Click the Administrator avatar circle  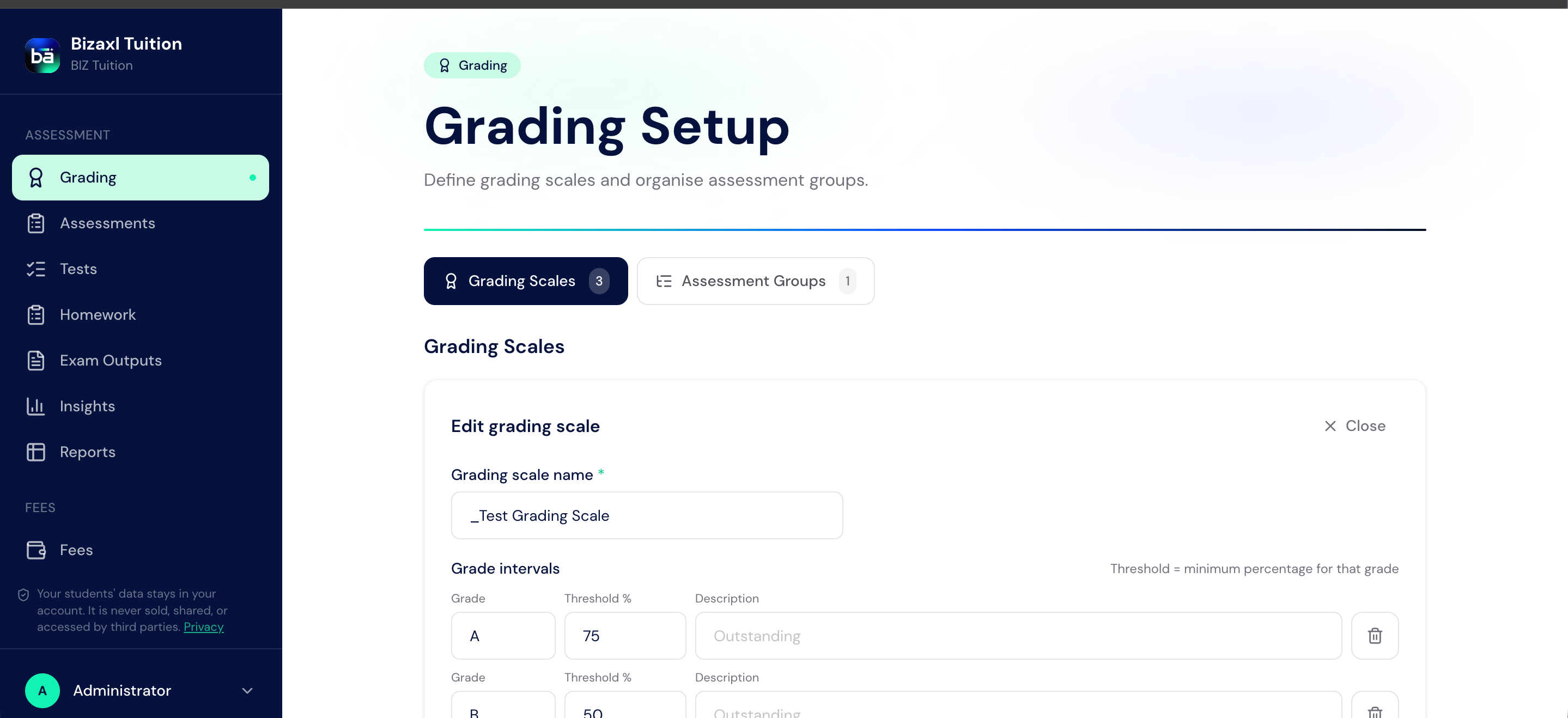[42, 691]
